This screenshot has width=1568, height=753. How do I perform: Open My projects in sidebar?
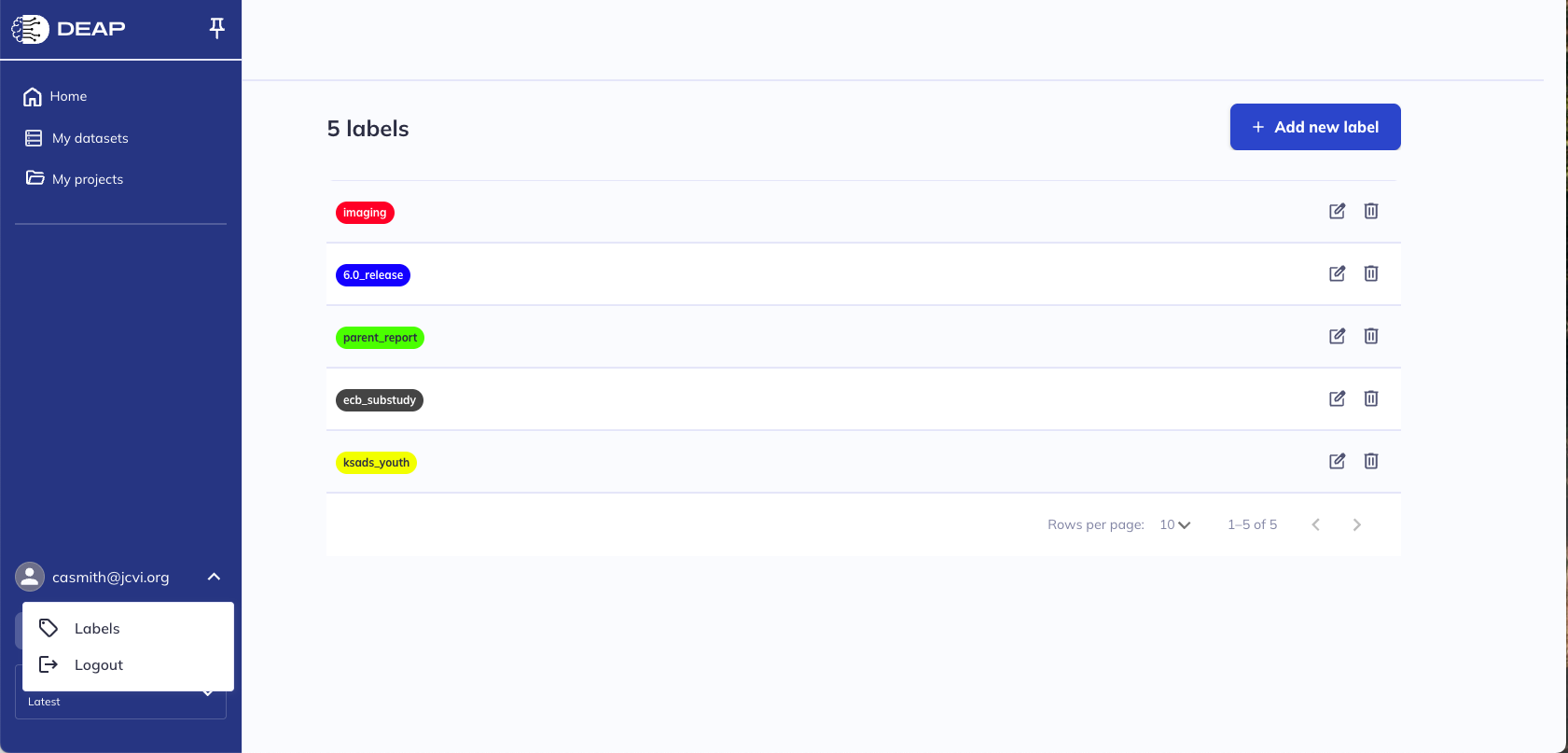pyautogui.click(x=87, y=179)
